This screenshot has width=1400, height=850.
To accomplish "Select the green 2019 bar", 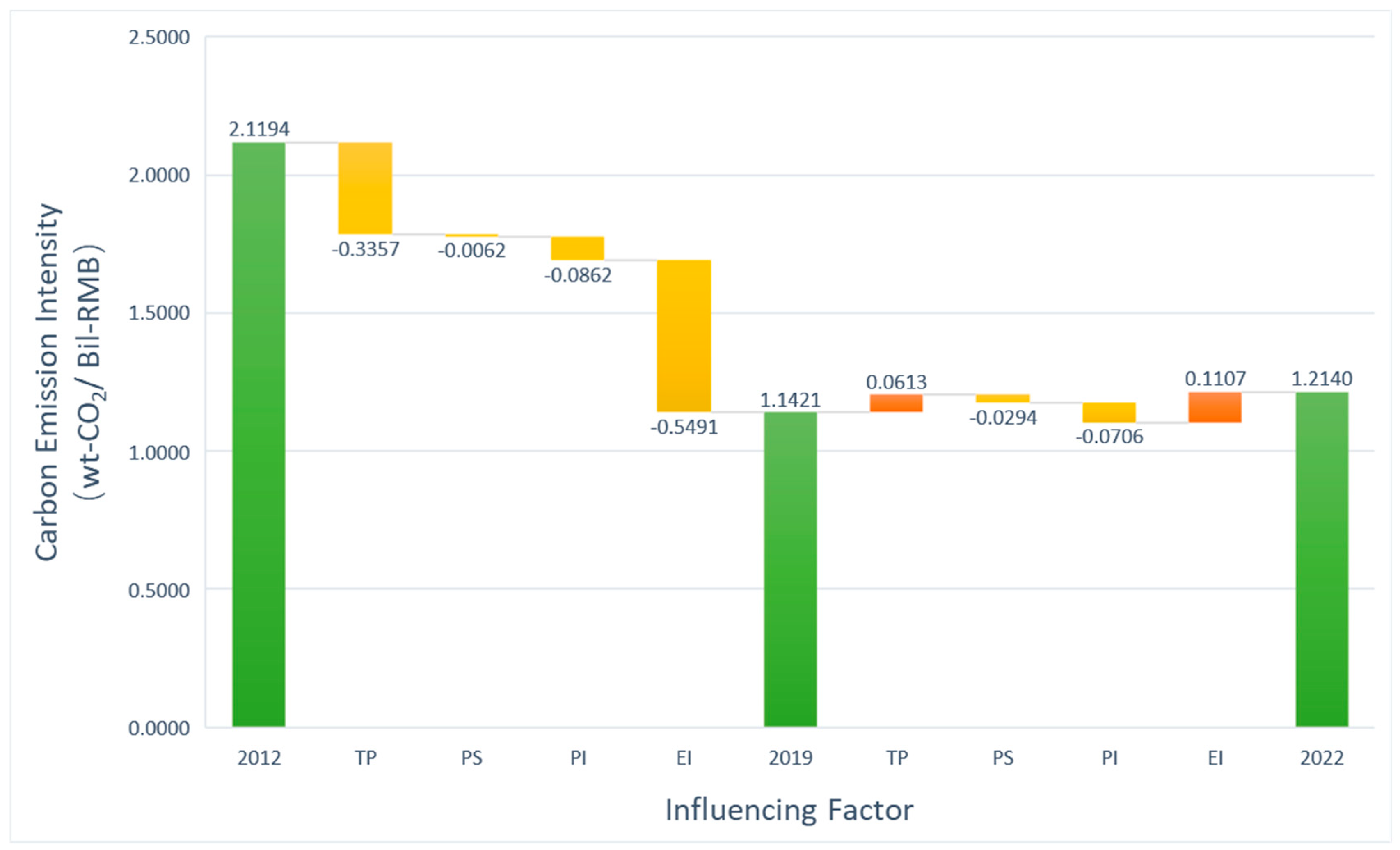I will tap(790, 569).
